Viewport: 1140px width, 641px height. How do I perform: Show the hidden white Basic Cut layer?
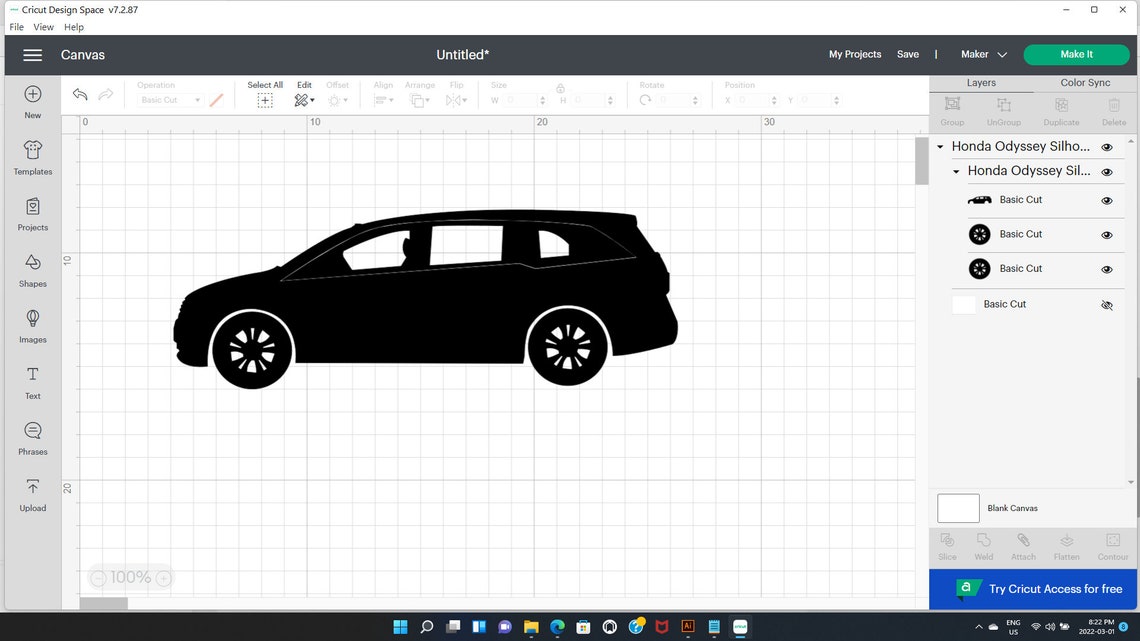coord(1107,305)
